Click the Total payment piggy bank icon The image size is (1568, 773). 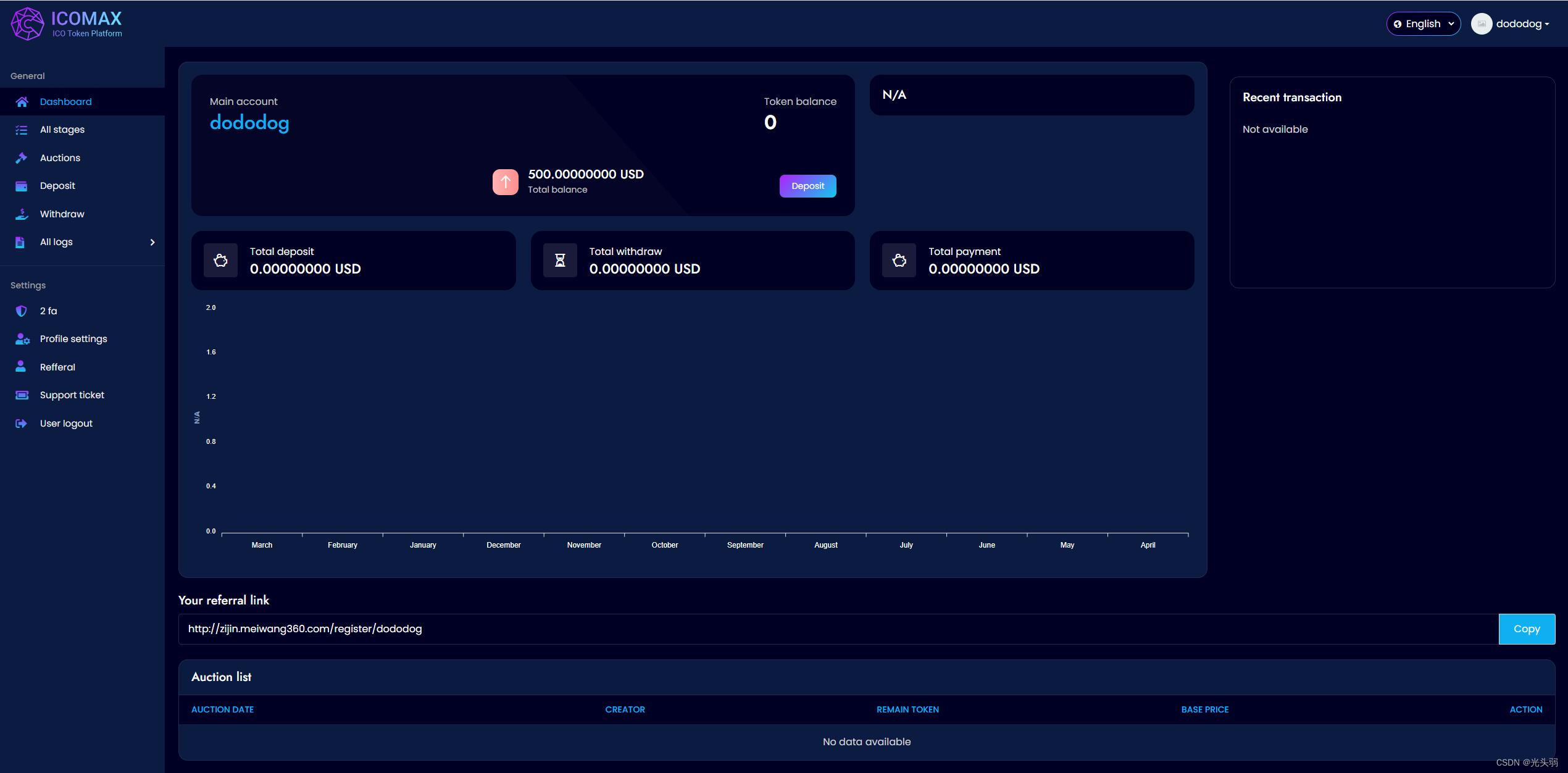899,261
